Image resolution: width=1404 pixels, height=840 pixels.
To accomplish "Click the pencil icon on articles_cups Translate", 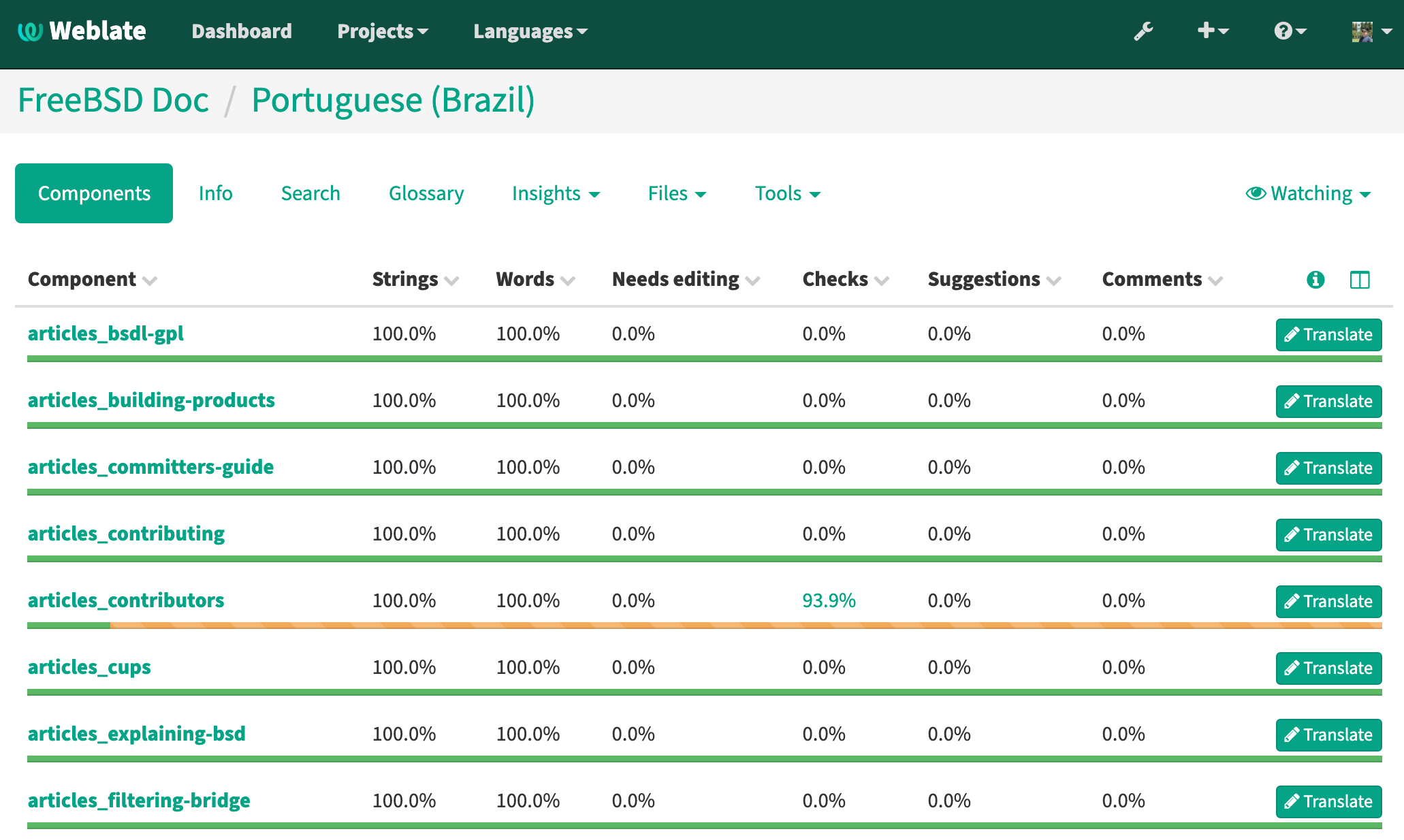I will point(1292,668).
